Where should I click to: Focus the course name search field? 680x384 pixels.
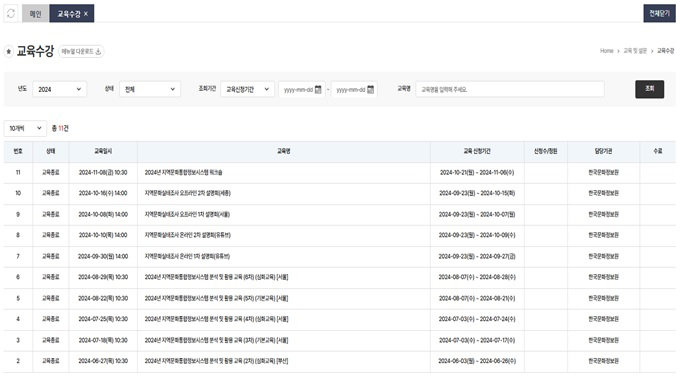tap(510, 89)
